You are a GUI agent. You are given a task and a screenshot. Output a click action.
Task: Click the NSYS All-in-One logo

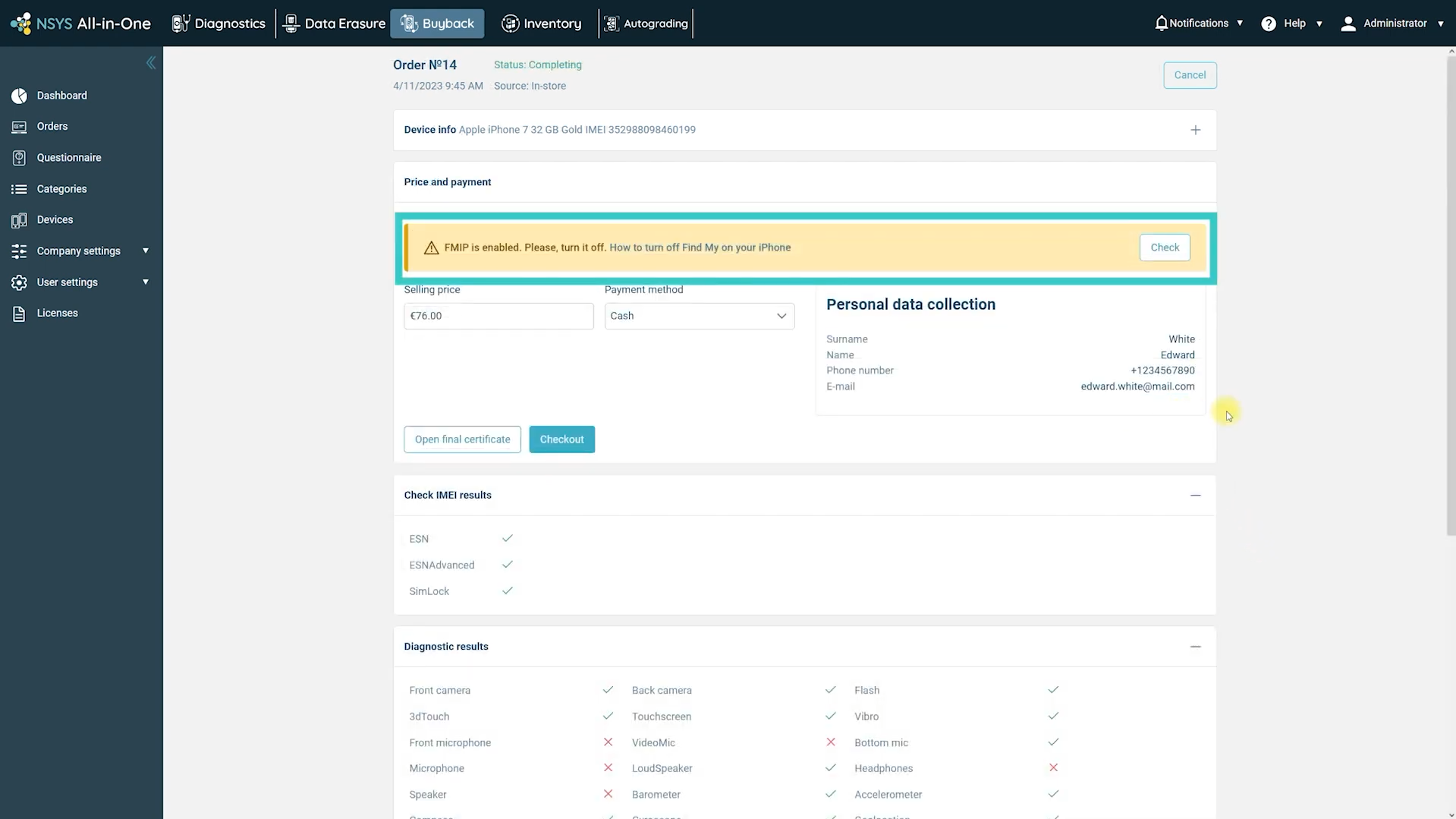click(x=80, y=24)
